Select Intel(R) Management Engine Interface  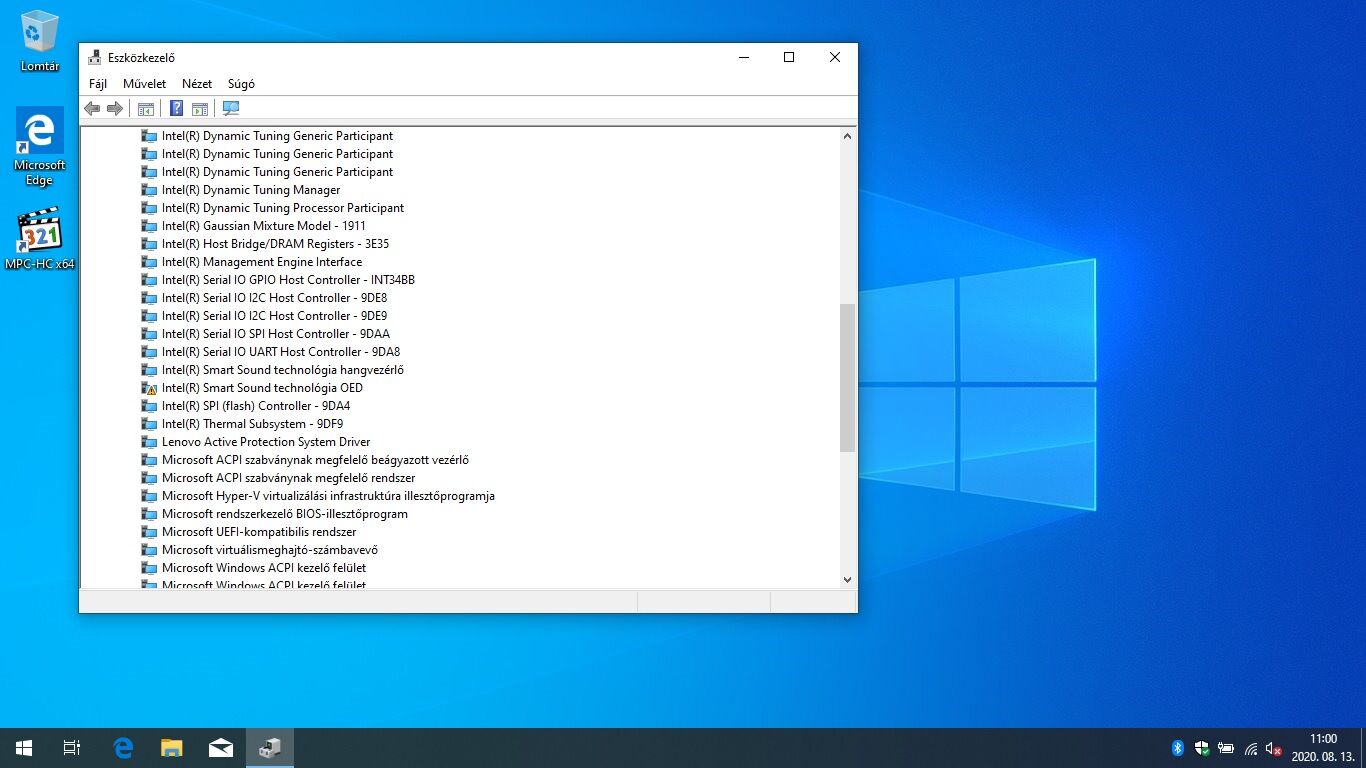click(x=252, y=262)
